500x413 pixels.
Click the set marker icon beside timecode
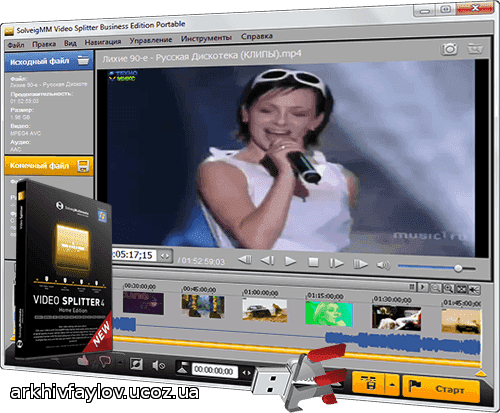click(x=182, y=367)
